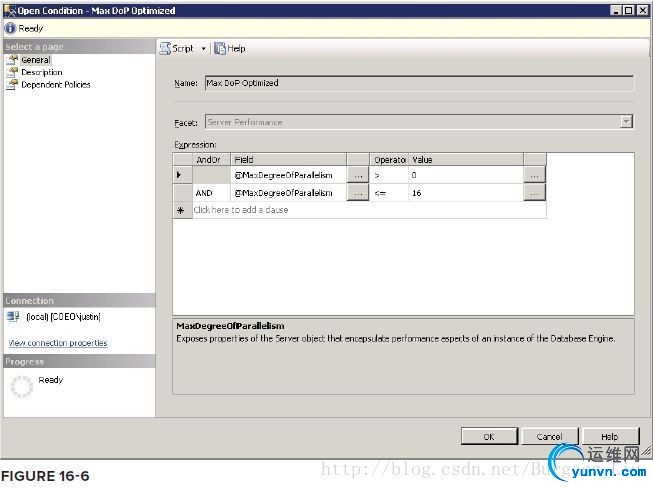This screenshot has height=489, width=653.
Task: Click the General page icon
Action: [12, 60]
